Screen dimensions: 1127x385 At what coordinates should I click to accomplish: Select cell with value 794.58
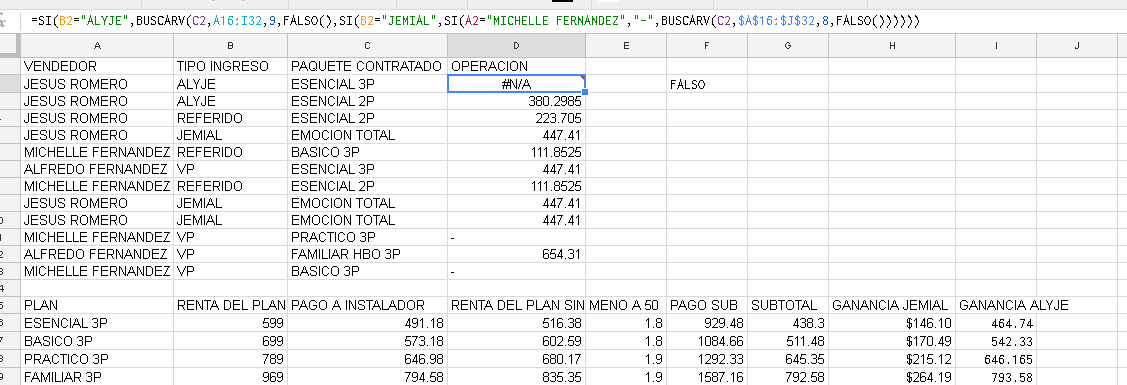(367, 376)
